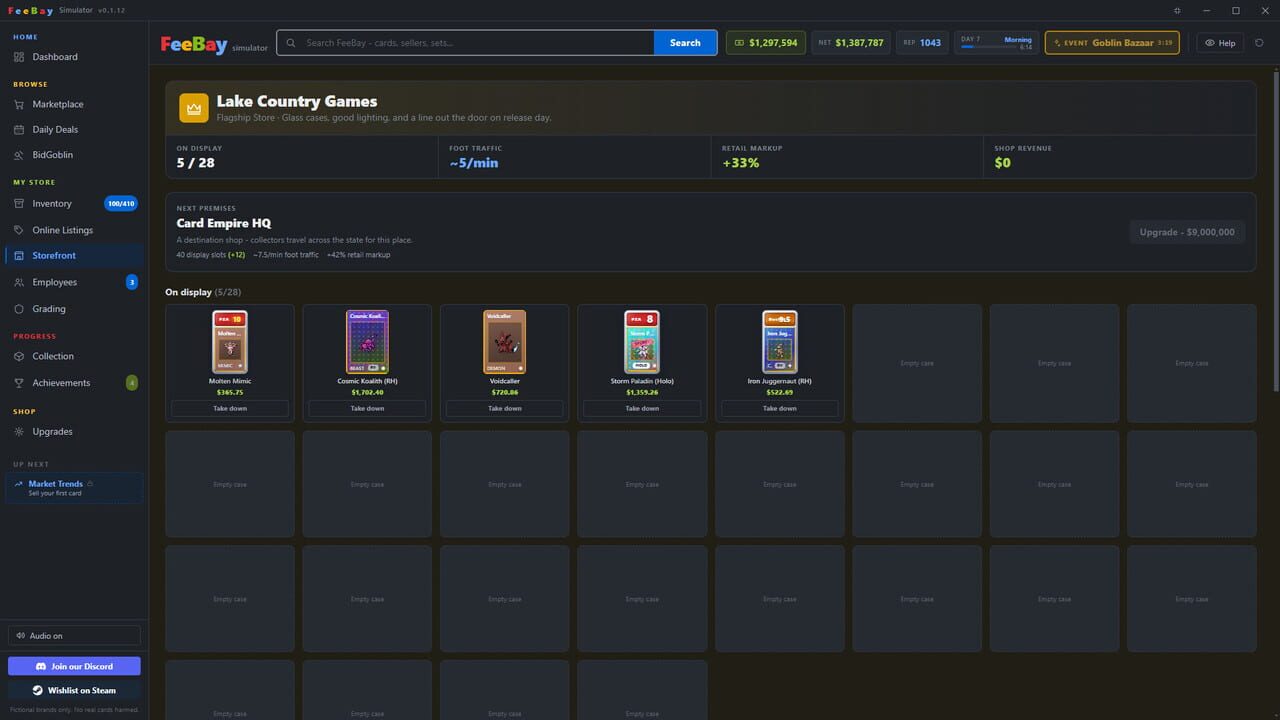This screenshot has height=720, width=1280.
Task: Click the Molten Mimic card thumbnail
Action: tap(230, 342)
